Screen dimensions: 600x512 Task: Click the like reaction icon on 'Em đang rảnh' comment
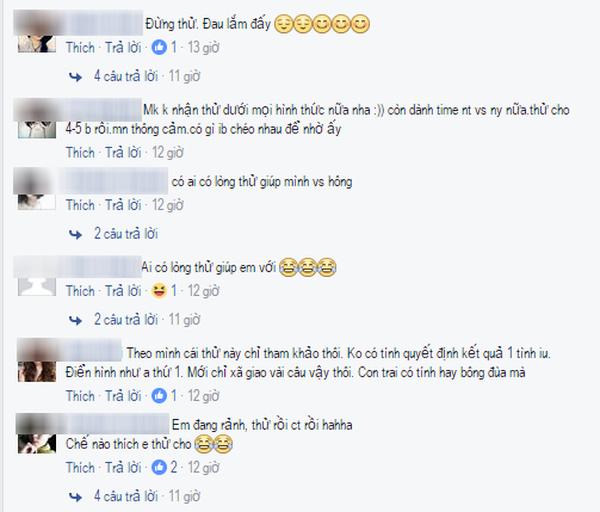coord(159,467)
